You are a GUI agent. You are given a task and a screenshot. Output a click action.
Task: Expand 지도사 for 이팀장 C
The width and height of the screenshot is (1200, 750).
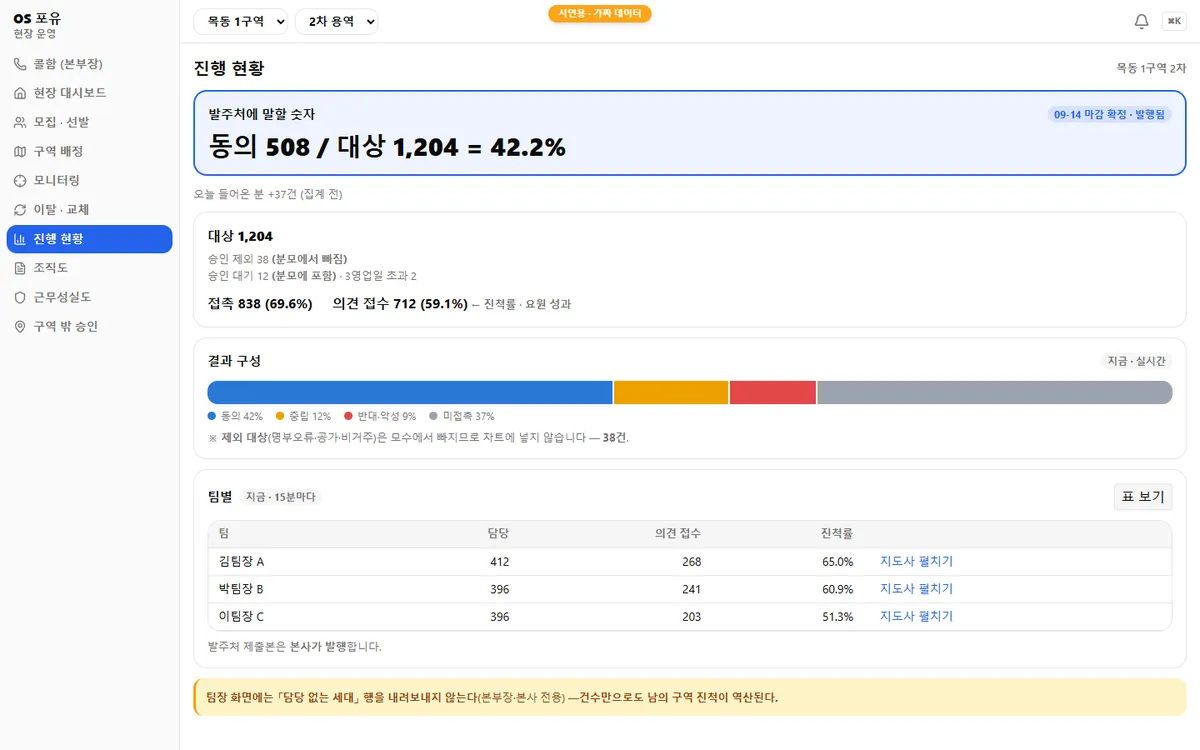pyautogui.click(x=916, y=616)
